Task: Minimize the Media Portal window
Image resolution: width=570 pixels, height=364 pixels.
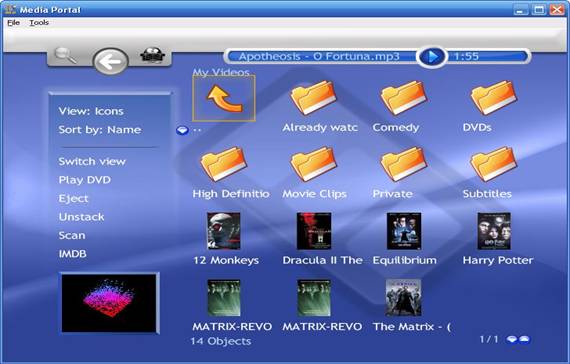Action: [x=521, y=10]
